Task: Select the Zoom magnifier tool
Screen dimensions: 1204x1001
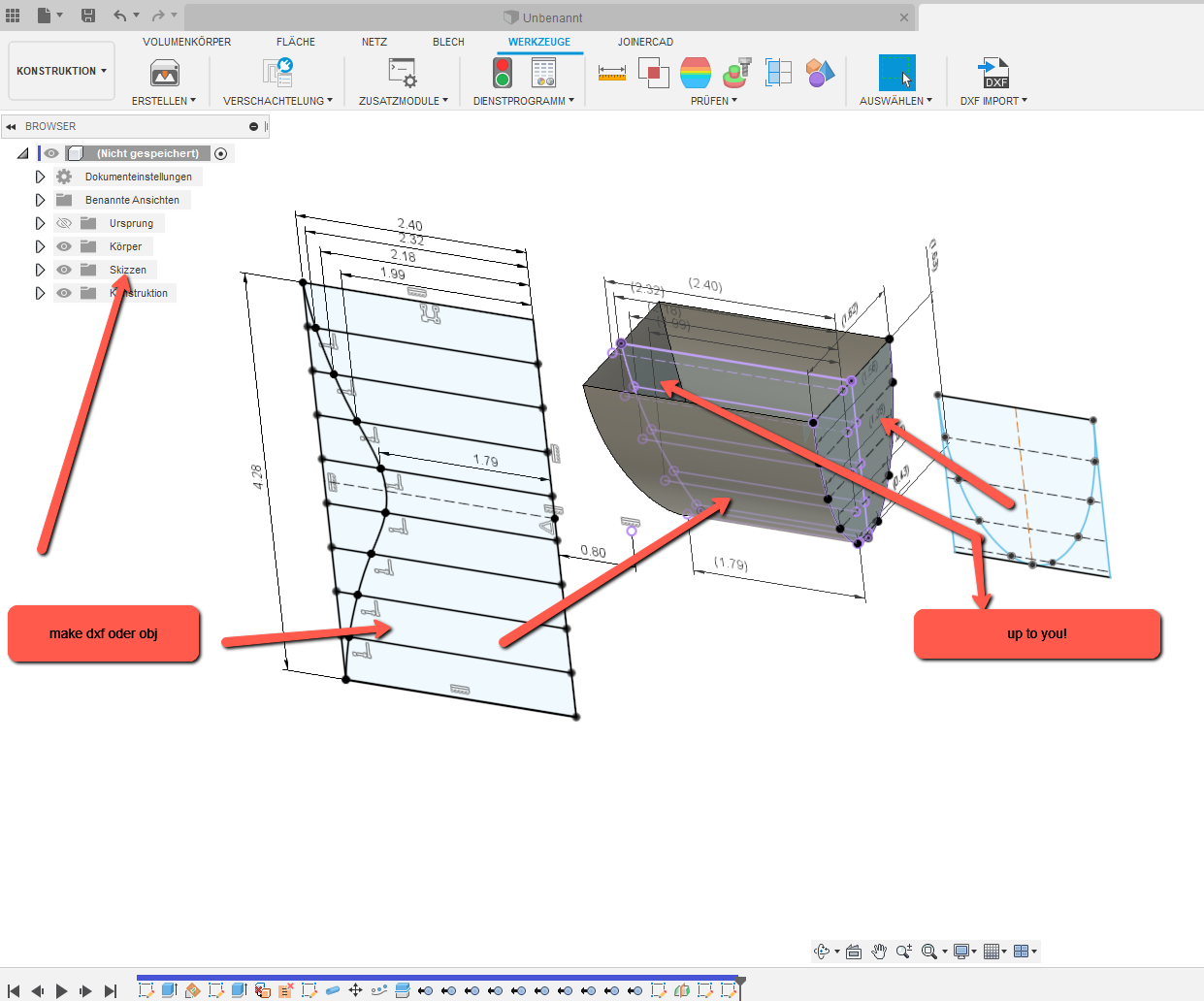Action: coord(904,951)
